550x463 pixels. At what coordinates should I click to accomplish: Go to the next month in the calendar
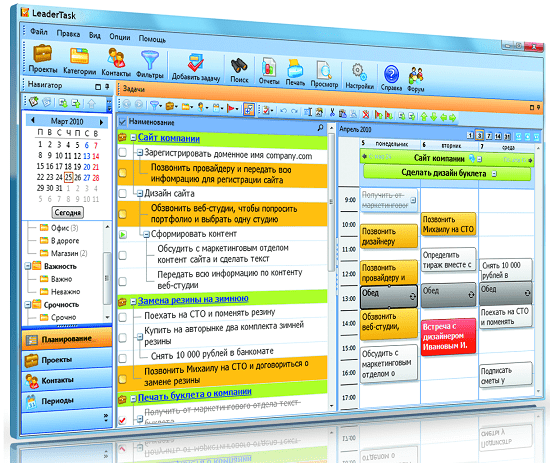pos(101,122)
